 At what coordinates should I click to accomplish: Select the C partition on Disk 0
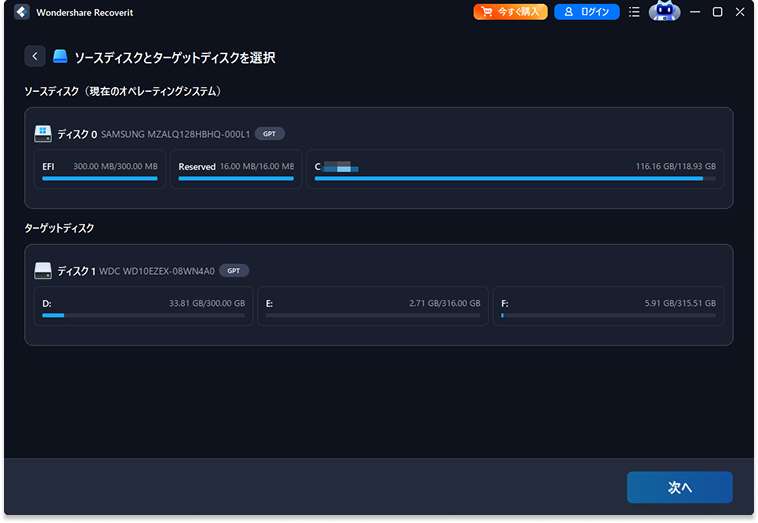pos(515,170)
